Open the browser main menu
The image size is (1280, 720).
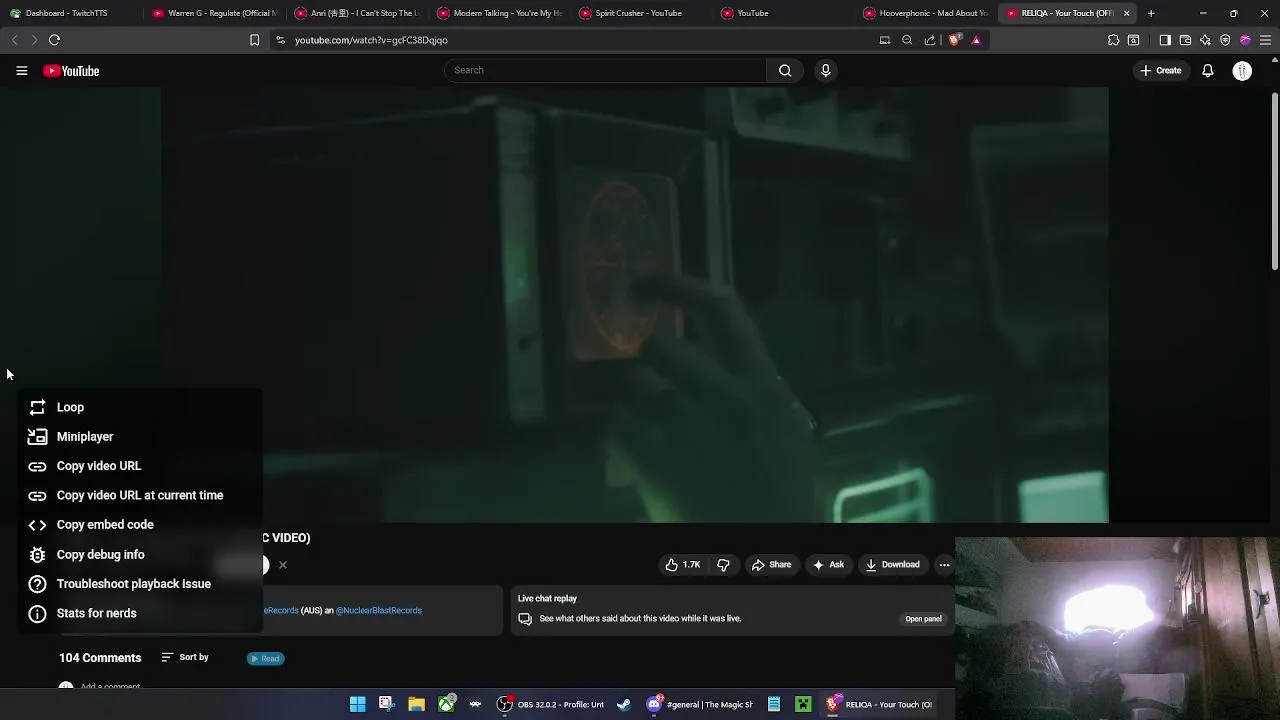click(1265, 40)
